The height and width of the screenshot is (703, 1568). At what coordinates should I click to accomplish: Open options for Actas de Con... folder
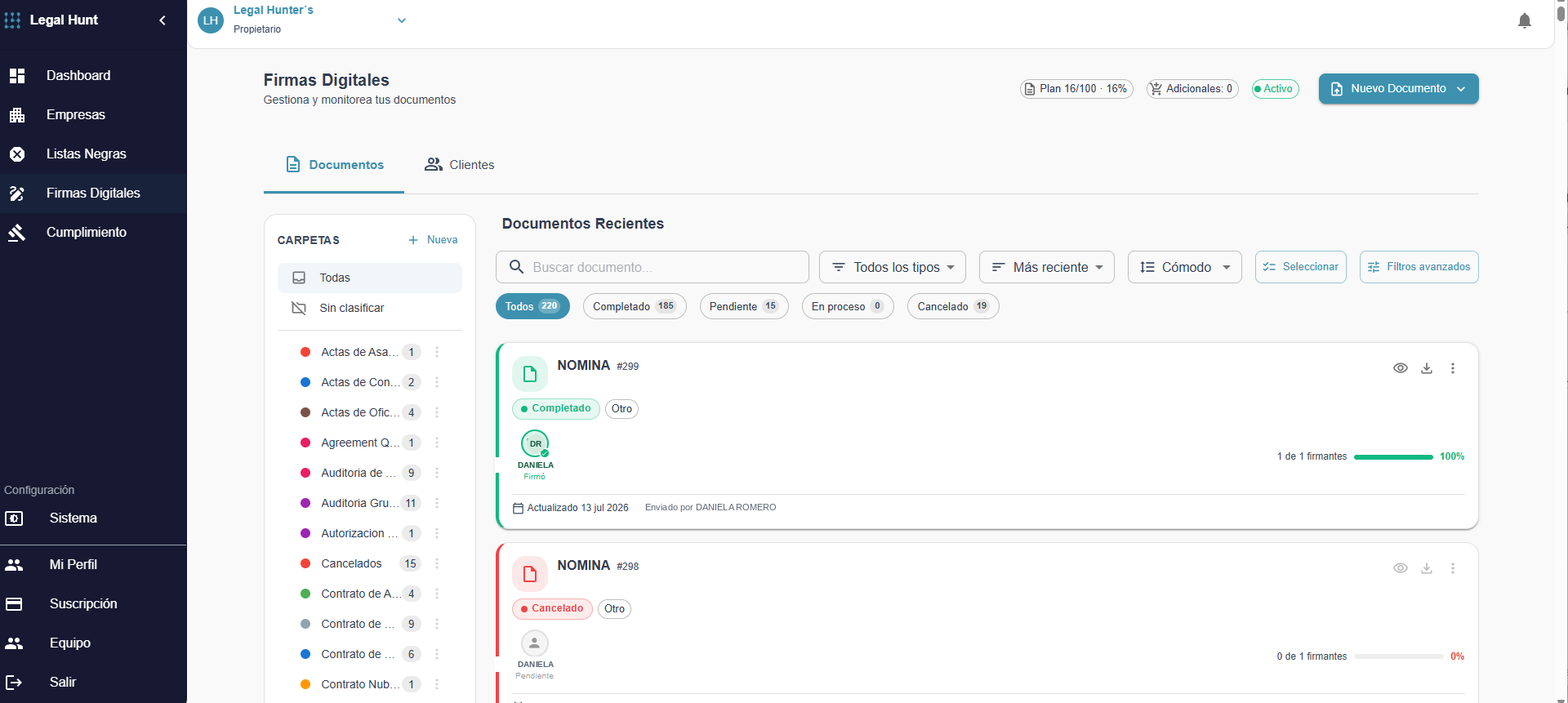tap(437, 382)
